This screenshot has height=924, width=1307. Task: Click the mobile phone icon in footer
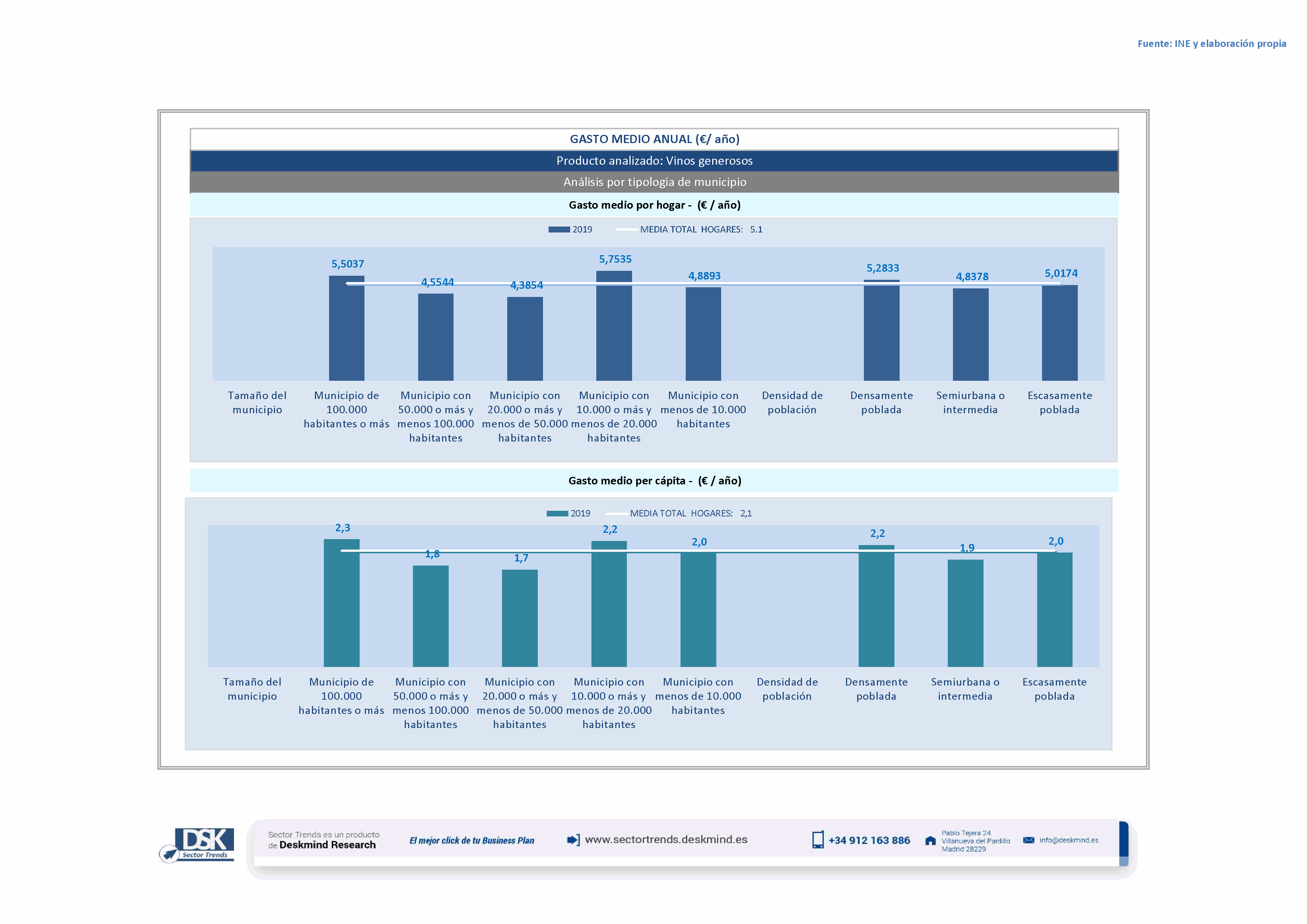pos(817,840)
